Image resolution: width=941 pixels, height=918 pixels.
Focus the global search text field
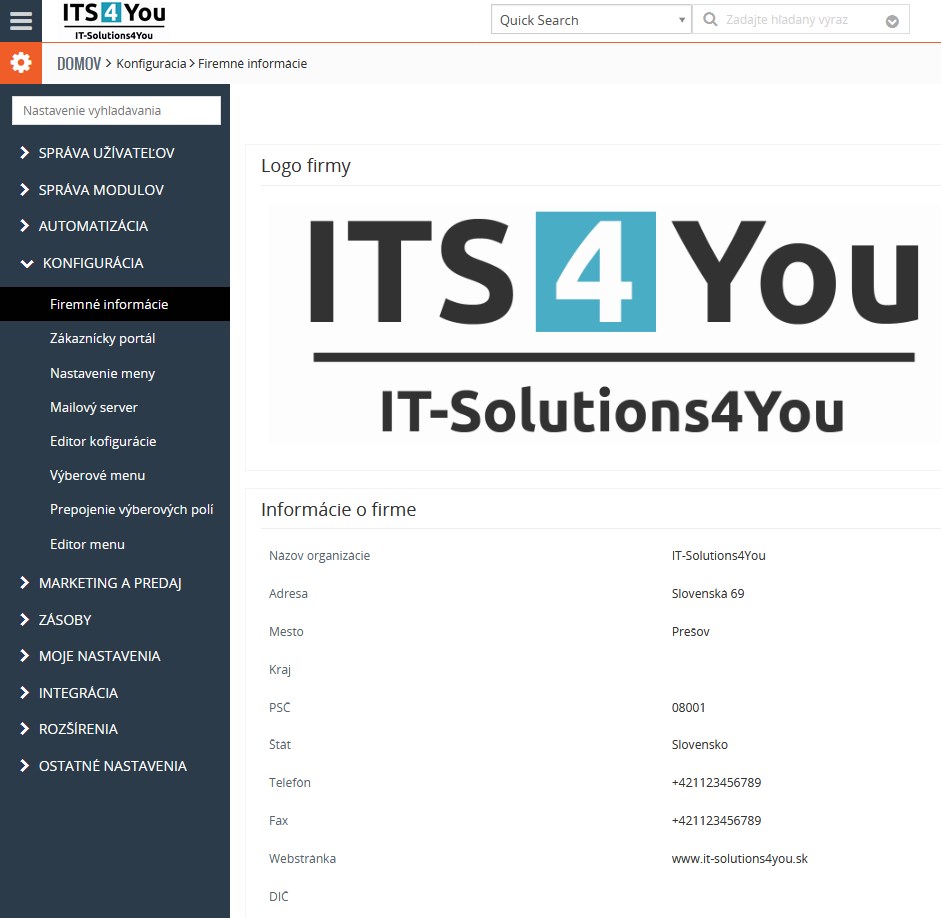(801, 20)
